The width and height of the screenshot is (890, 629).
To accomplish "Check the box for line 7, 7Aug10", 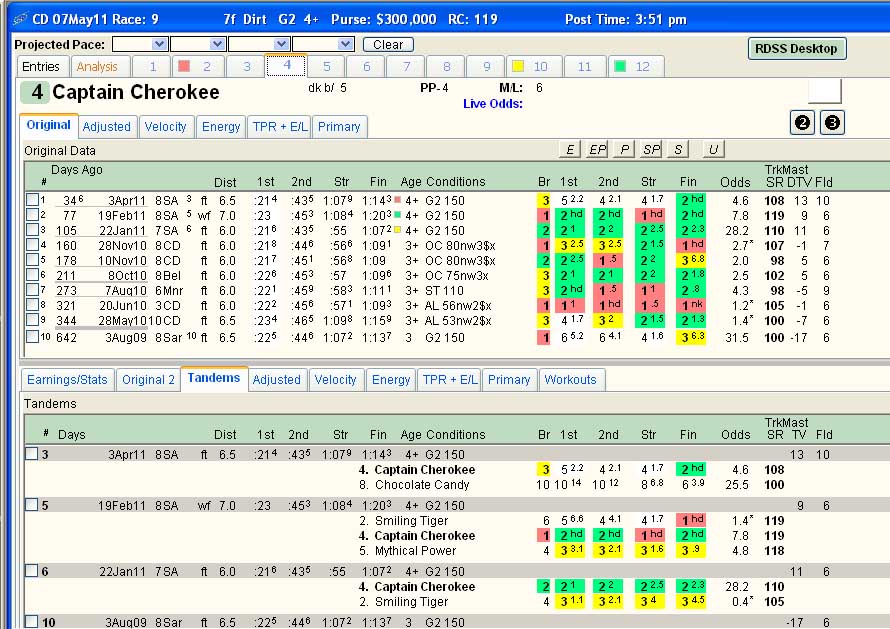I will [x=32, y=290].
